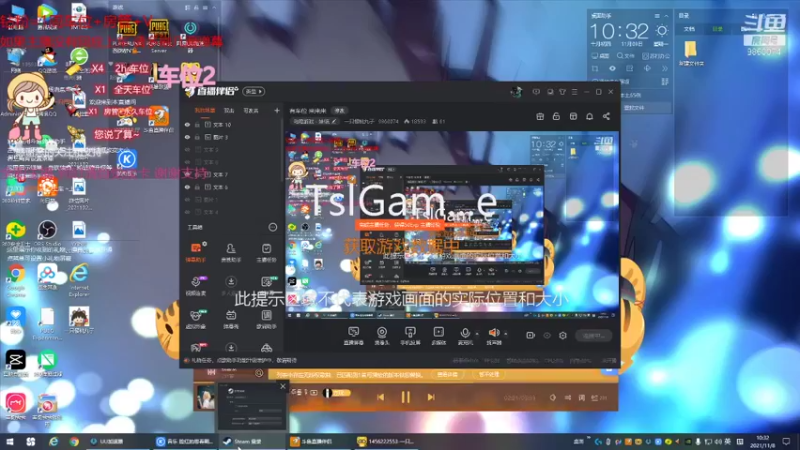Skip to the previous track in music player

tap(381, 397)
